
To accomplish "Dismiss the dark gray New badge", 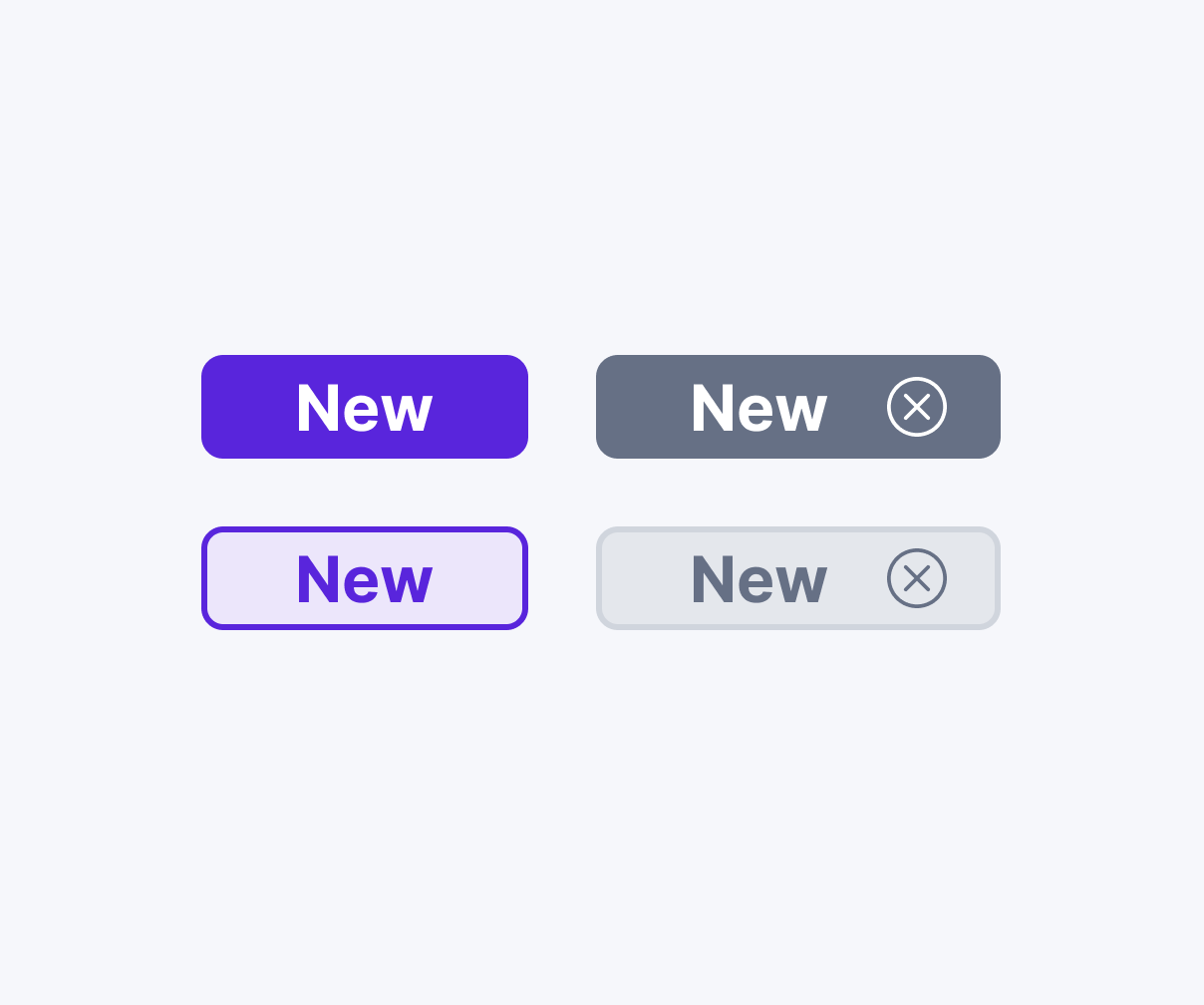I will point(916,407).
